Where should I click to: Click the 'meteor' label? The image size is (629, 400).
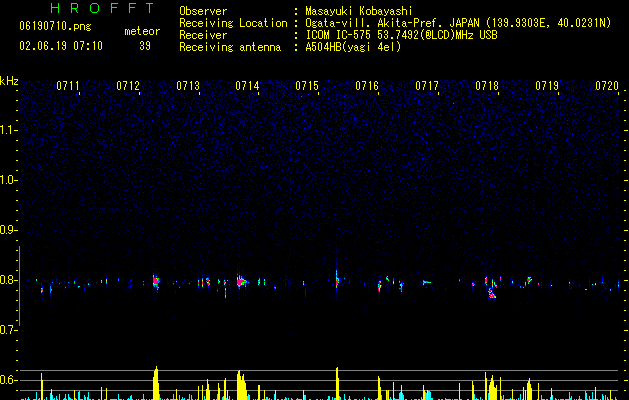pos(142,31)
